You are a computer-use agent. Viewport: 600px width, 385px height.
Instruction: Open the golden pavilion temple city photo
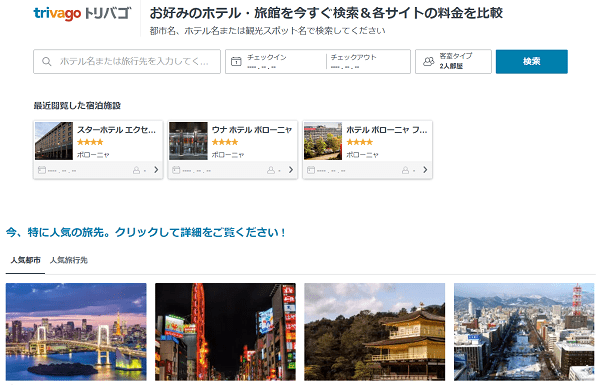coord(375,331)
